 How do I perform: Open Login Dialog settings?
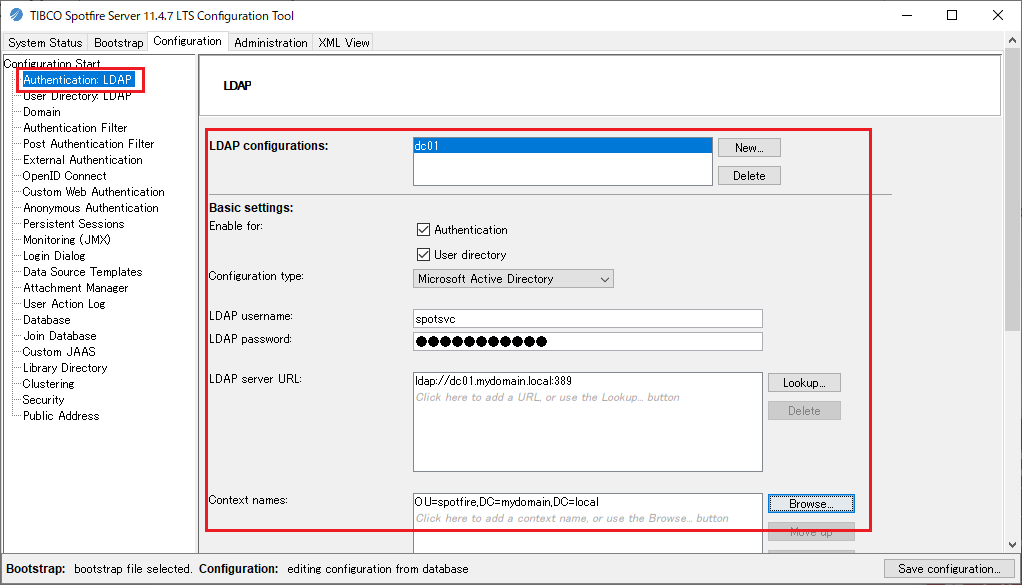click(54, 256)
